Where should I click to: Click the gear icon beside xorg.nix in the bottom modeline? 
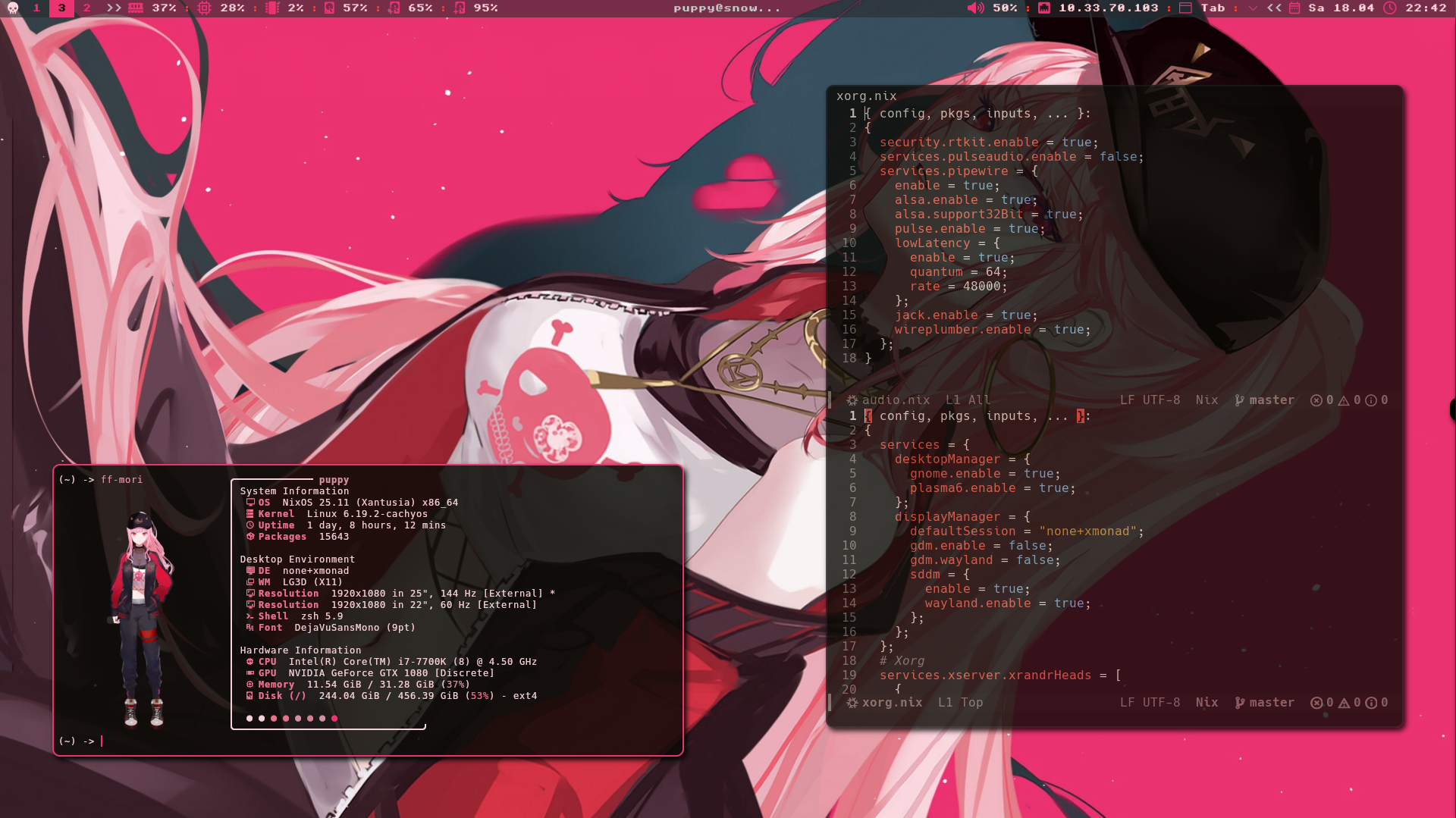tap(852, 703)
